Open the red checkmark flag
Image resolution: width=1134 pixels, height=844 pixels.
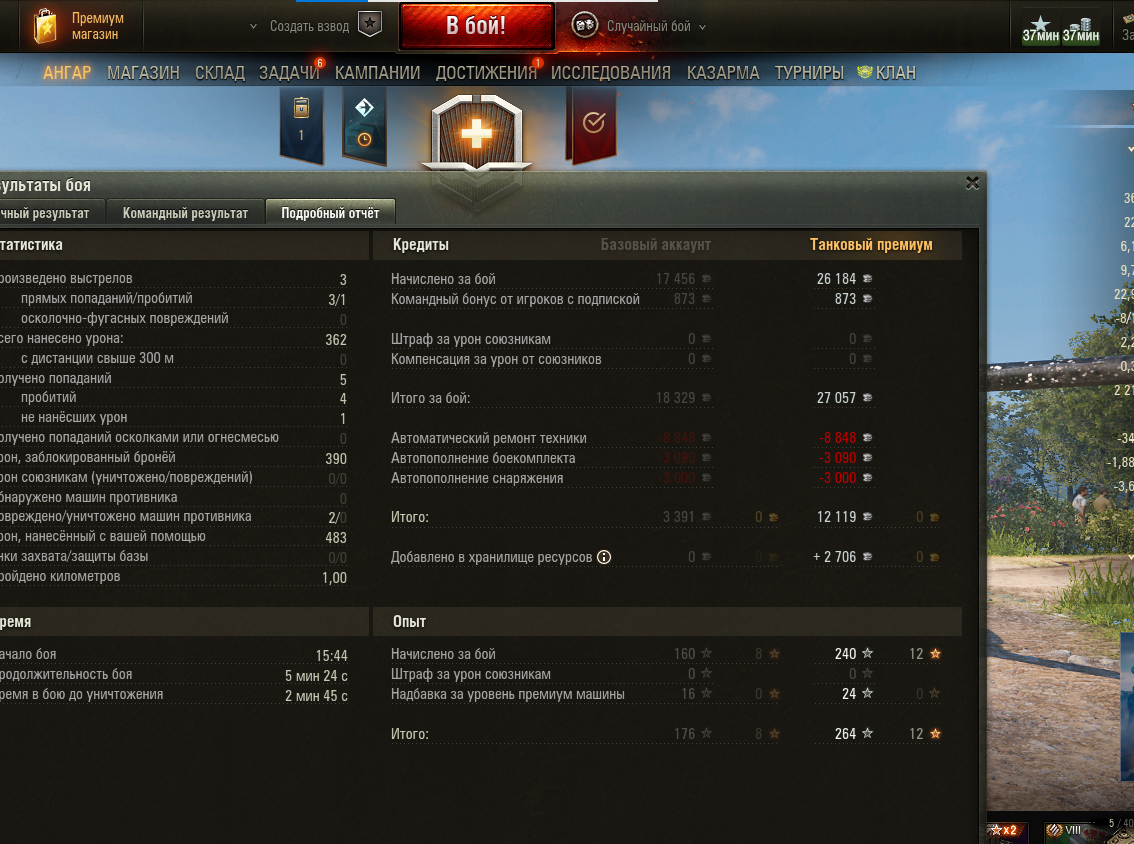(x=593, y=124)
